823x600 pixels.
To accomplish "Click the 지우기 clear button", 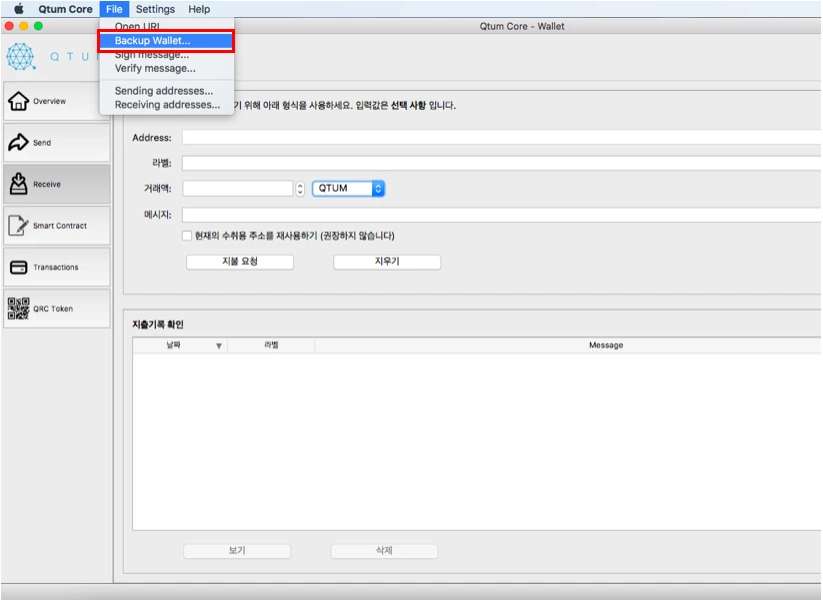I will pos(387,261).
